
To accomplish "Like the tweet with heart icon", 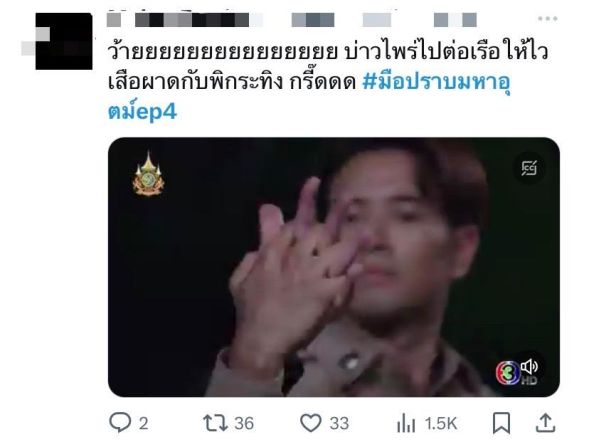I will [311, 423].
